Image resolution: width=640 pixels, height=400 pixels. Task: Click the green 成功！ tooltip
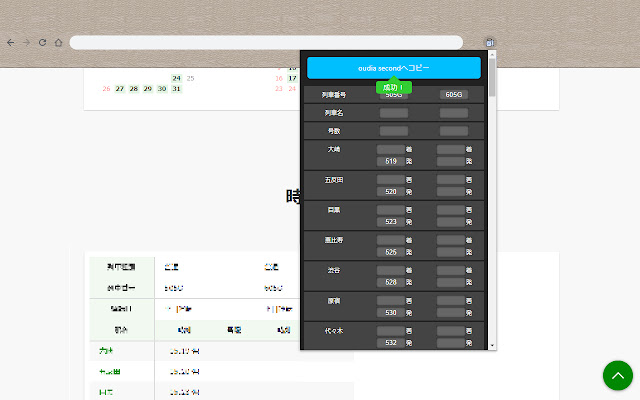[x=393, y=87]
